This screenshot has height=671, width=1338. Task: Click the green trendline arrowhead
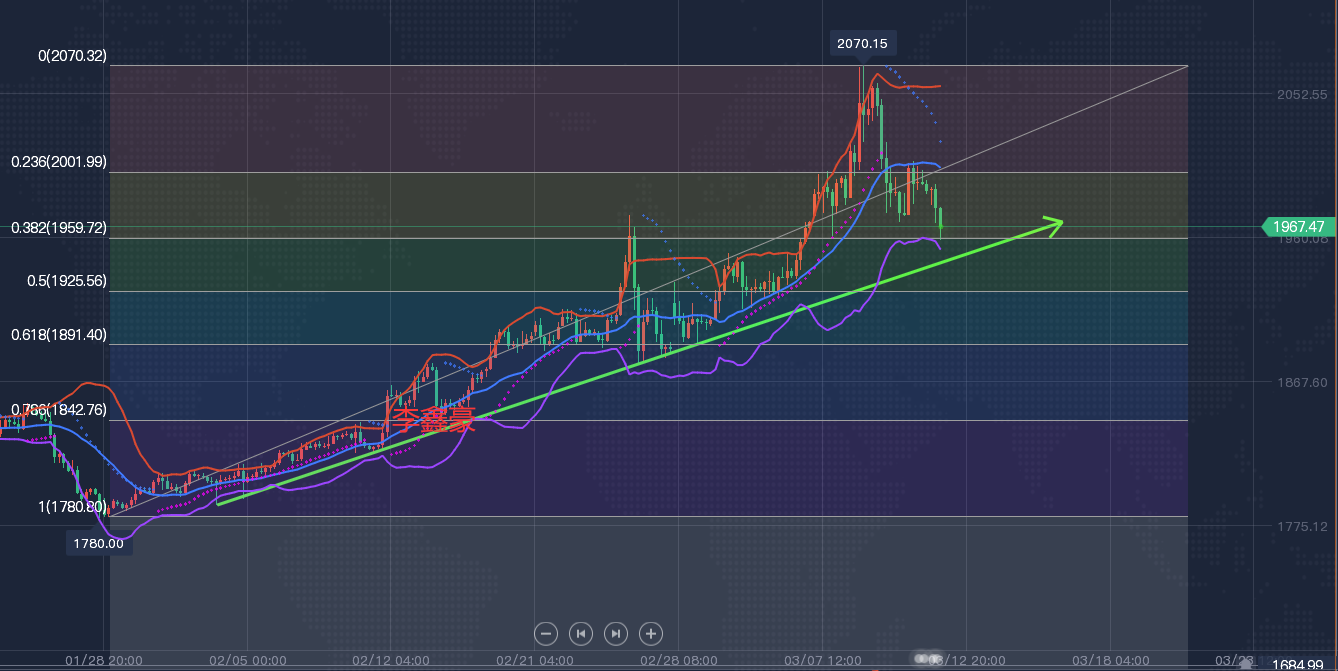coord(1052,224)
